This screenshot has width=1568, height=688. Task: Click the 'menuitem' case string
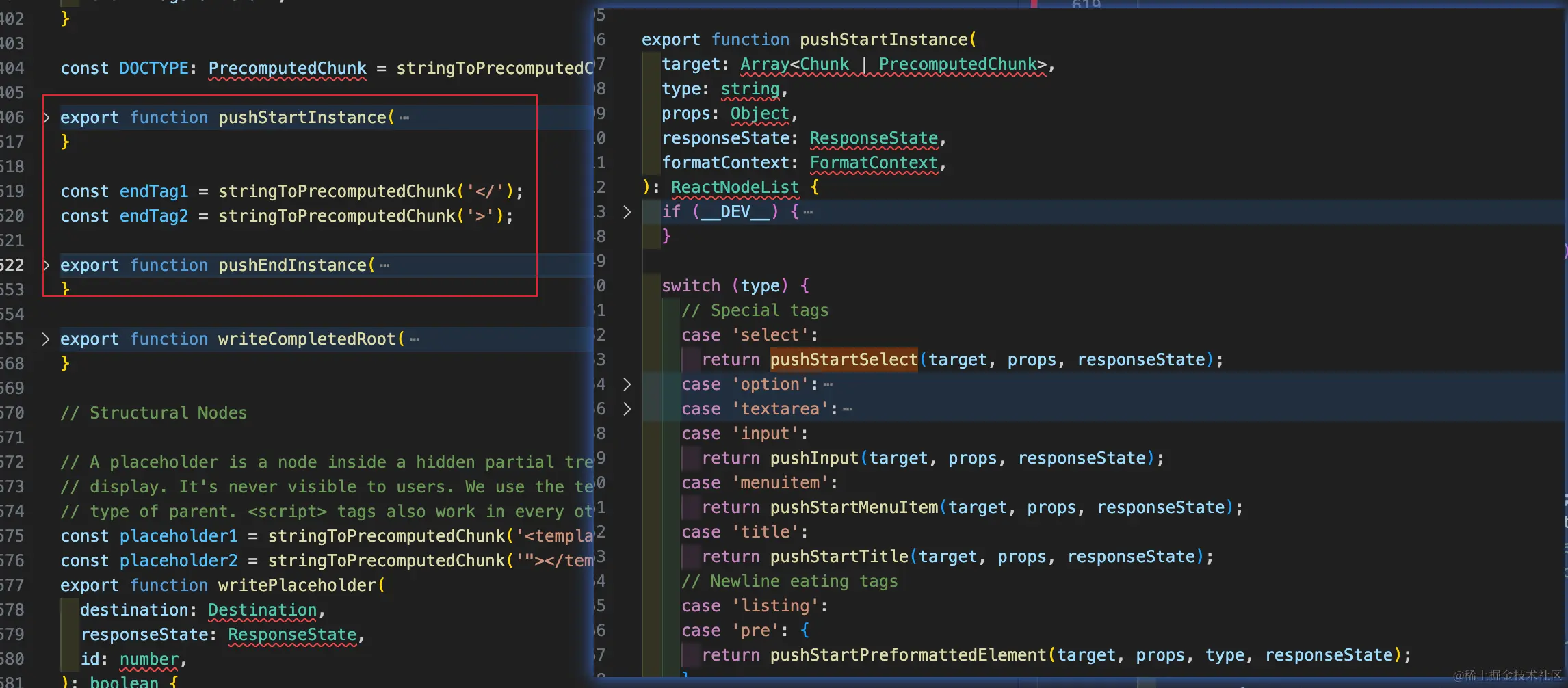click(x=780, y=483)
